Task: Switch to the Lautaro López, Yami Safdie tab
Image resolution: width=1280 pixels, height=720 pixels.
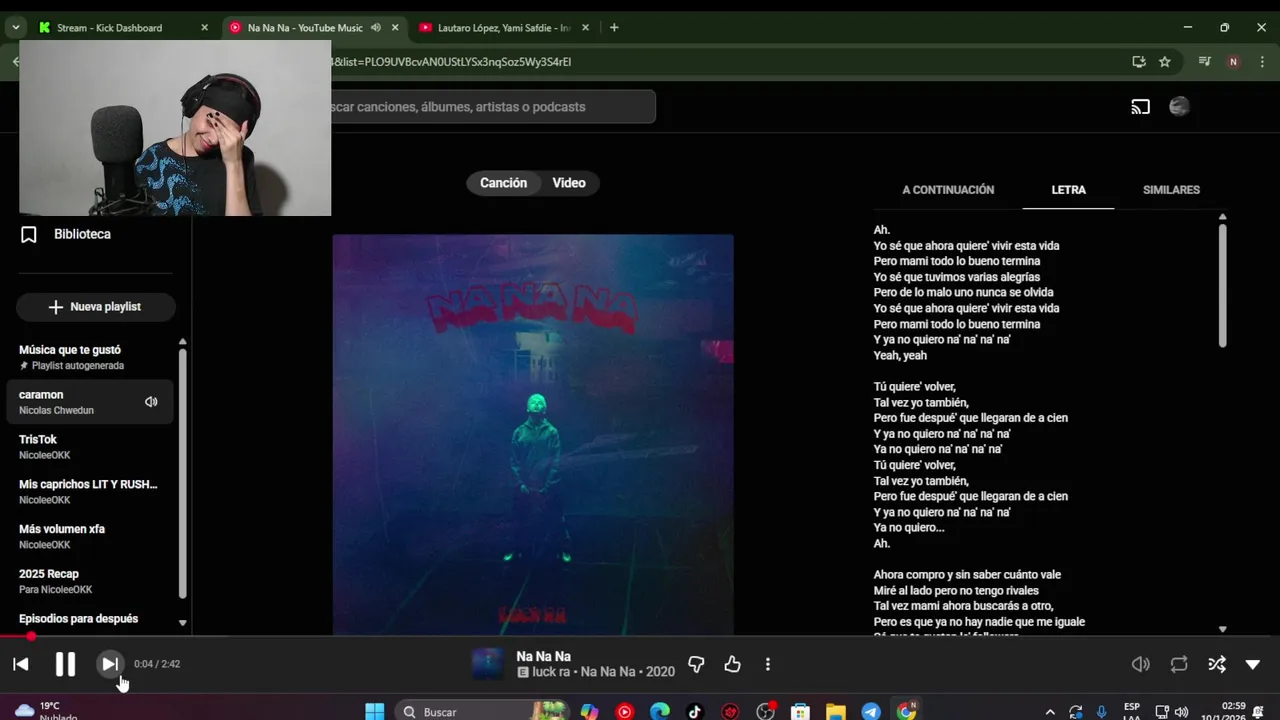Action: pos(505,28)
